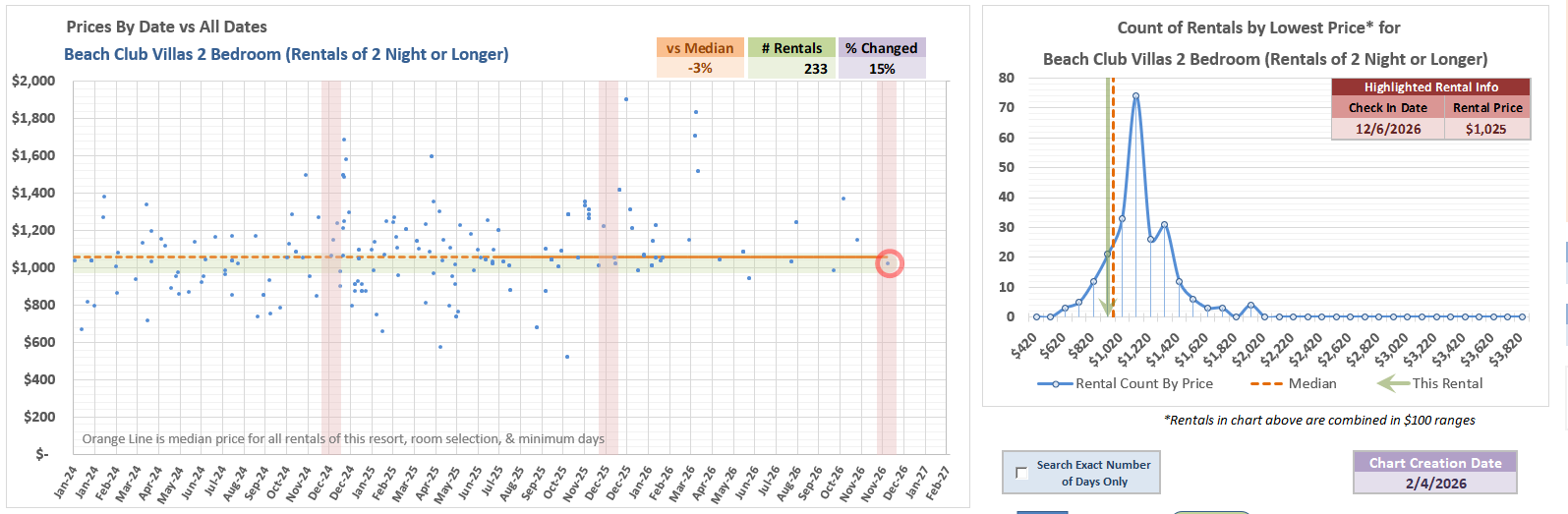This screenshot has width=1568, height=514.
Task: Select the Chart Creation Date label
Action: coord(1435,463)
